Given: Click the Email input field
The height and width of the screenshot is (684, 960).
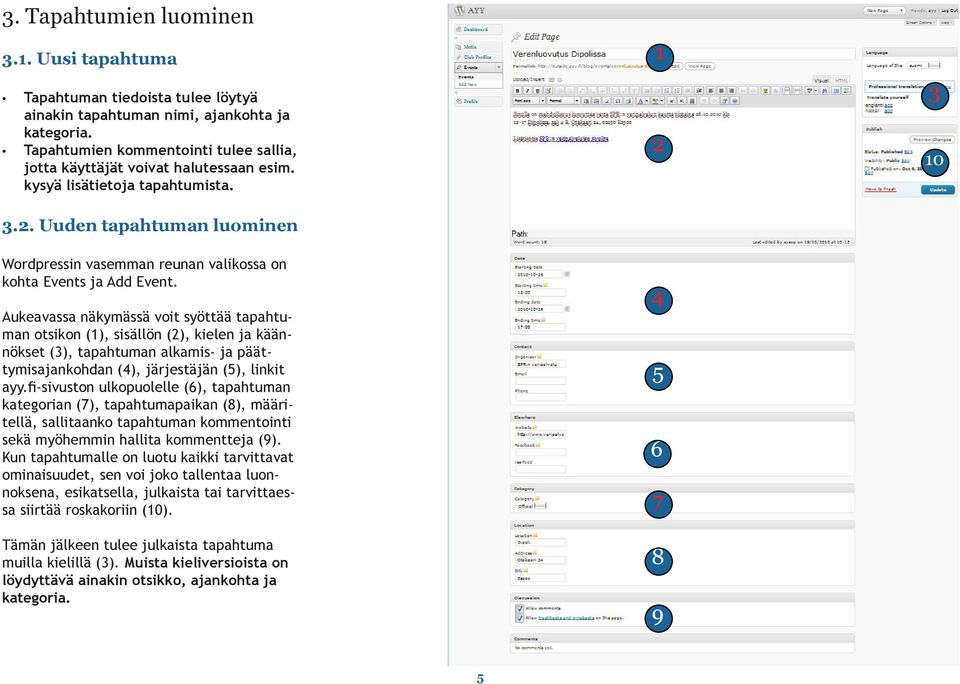Looking at the screenshot, I should 541,381.
